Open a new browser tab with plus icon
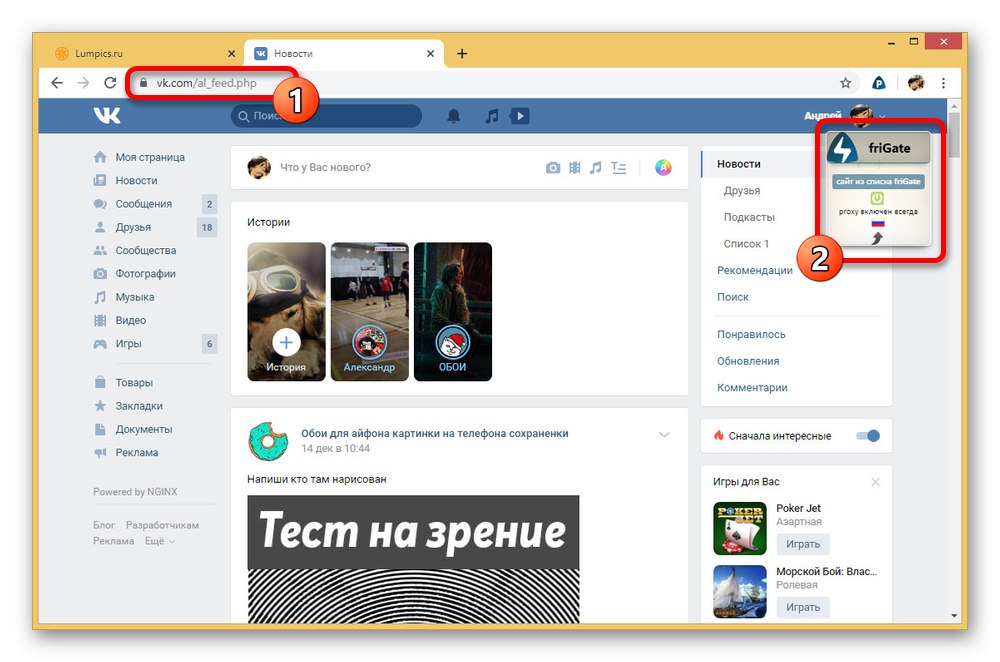 click(x=462, y=54)
